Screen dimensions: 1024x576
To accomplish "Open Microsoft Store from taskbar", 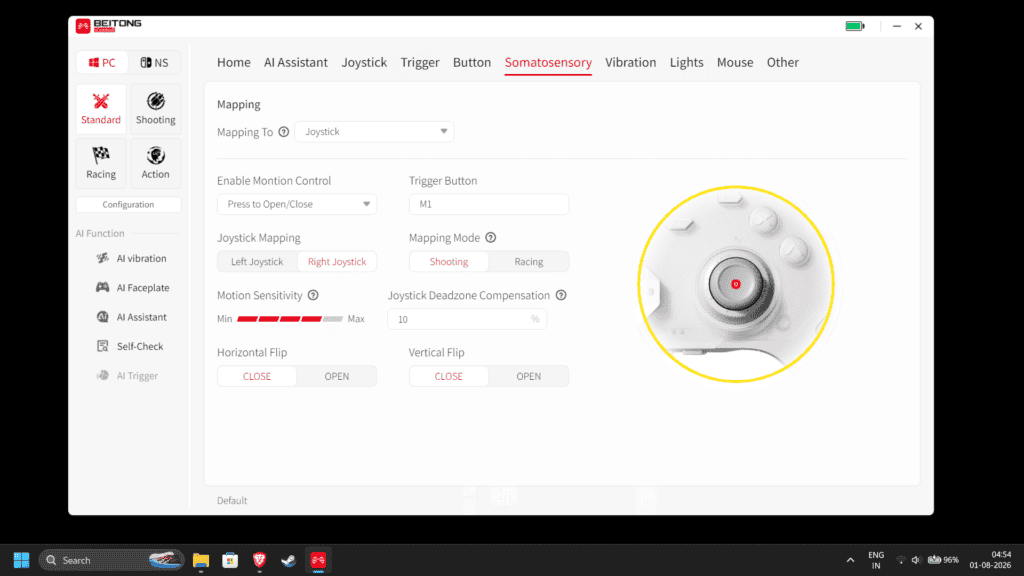I will point(230,560).
